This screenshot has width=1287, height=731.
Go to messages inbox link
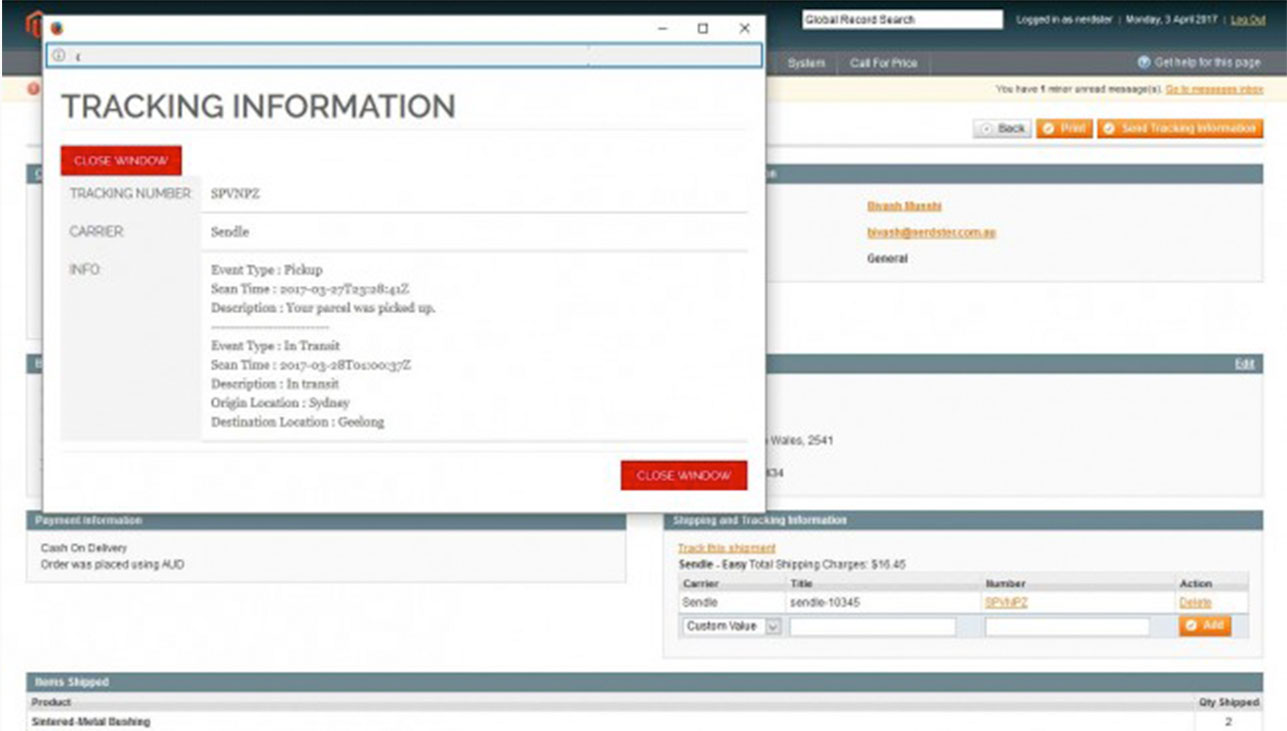1214,90
